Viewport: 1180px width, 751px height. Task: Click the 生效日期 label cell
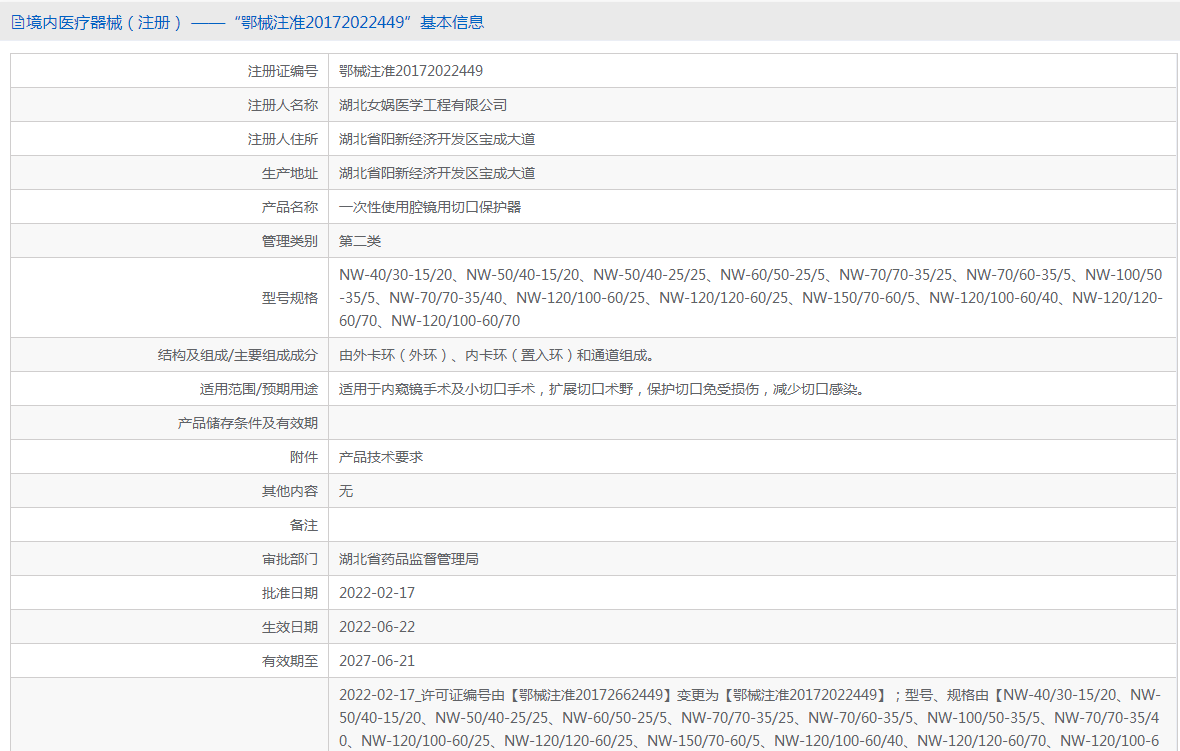[x=169, y=627]
